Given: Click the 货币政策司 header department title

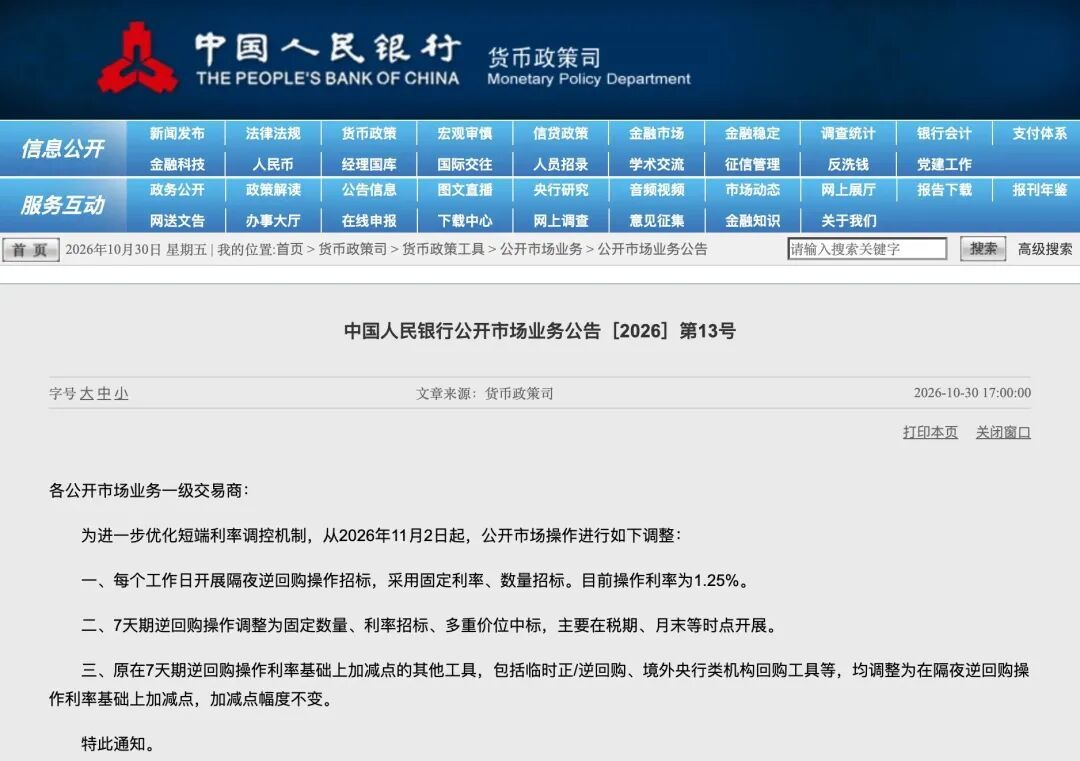Looking at the screenshot, I should point(544,57).
